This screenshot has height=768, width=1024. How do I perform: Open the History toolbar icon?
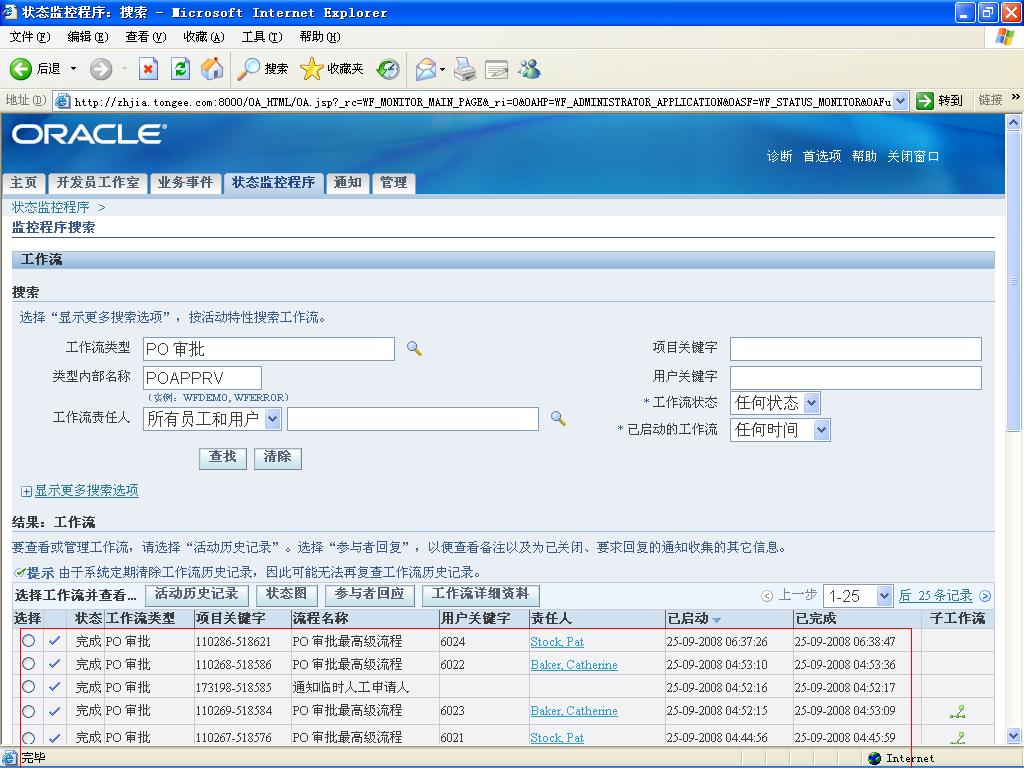[x=388, y=69]
